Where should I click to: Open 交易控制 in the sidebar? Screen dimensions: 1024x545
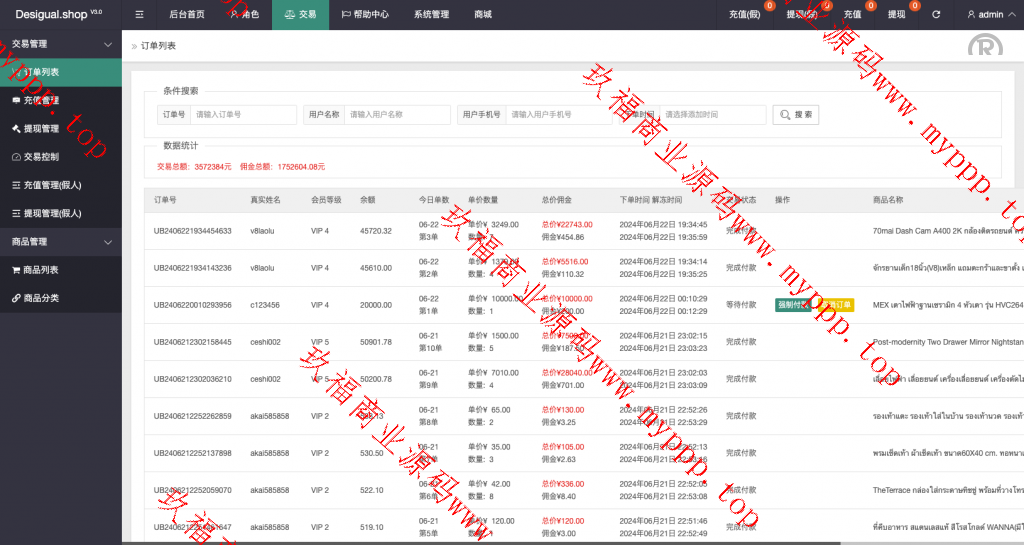tap(41, 157)
